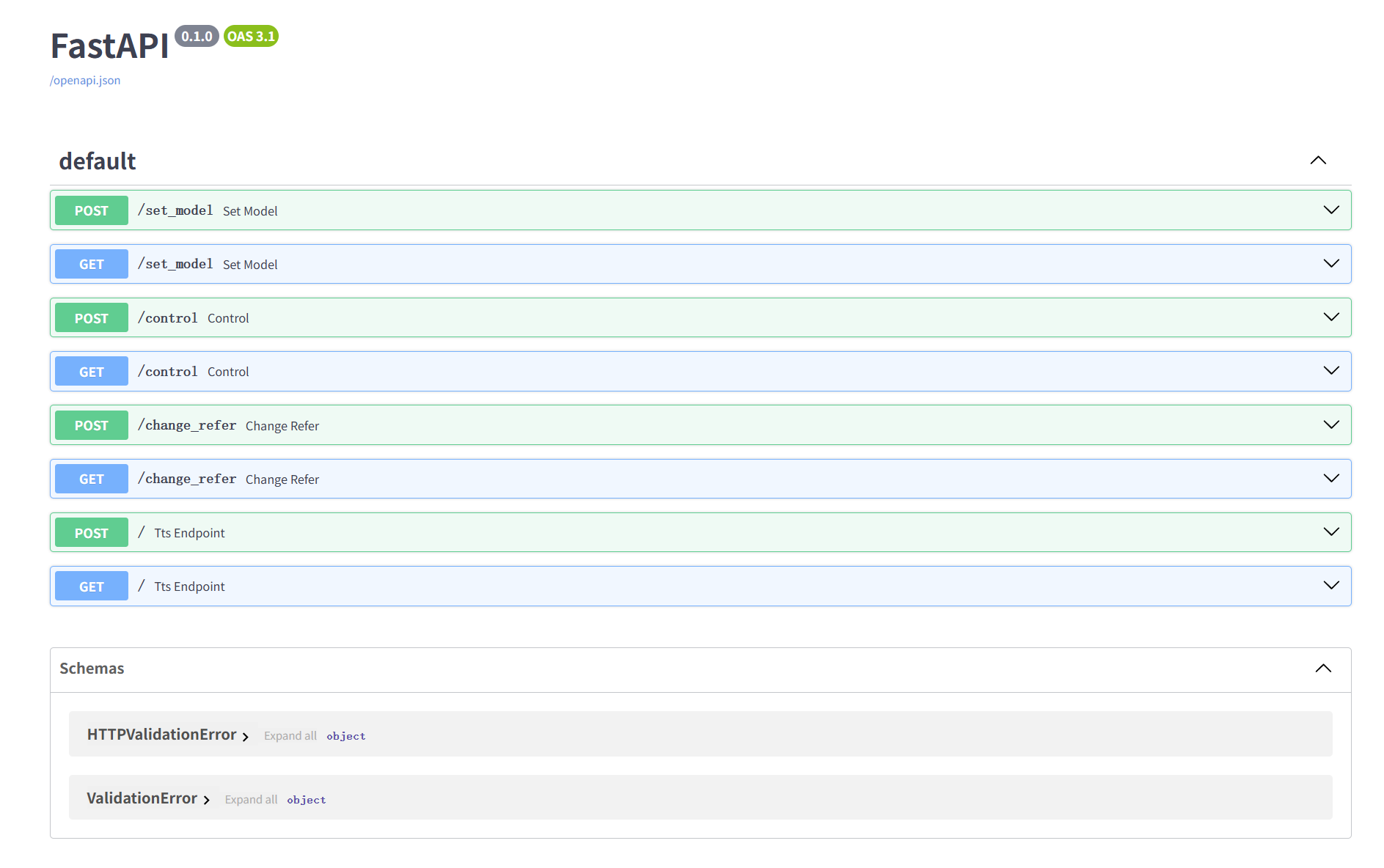Click the object type label for ValidationError
This screenshot has height=868, width=1384.
pos(307,800)
